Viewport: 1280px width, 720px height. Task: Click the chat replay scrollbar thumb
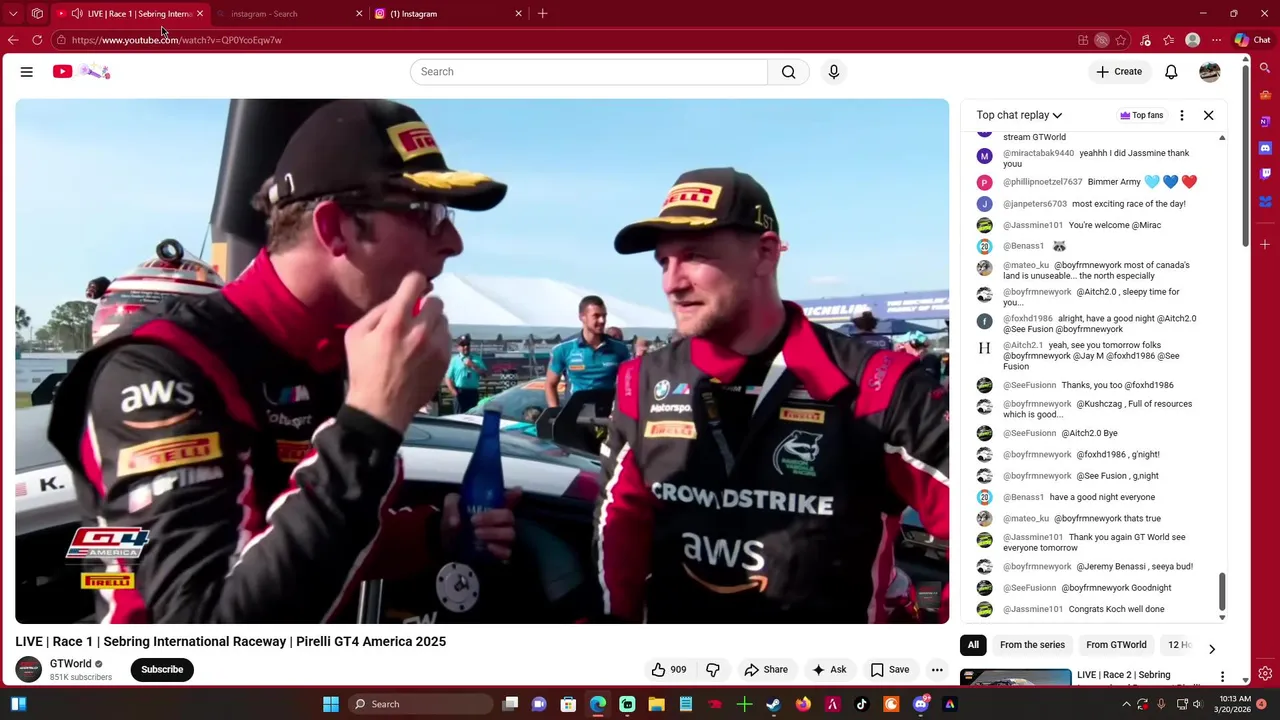coord(1222,592)
